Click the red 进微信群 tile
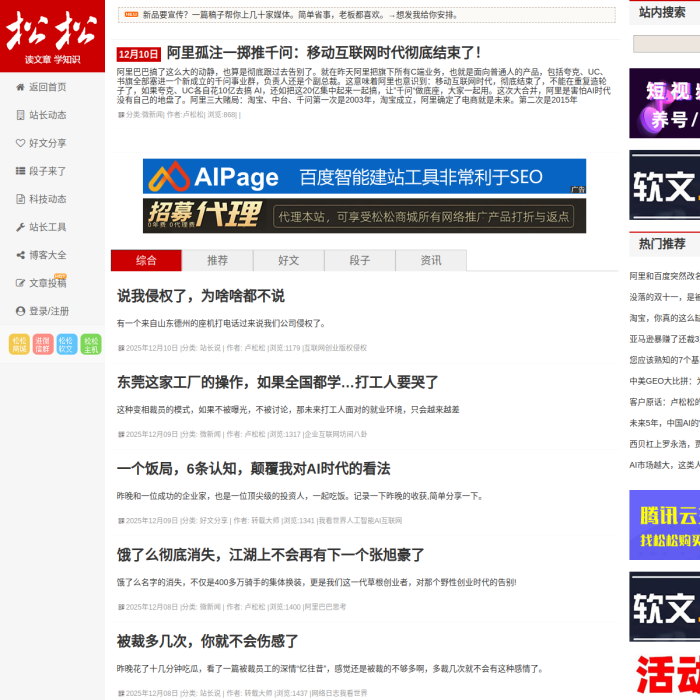 (x=43, y=344)
